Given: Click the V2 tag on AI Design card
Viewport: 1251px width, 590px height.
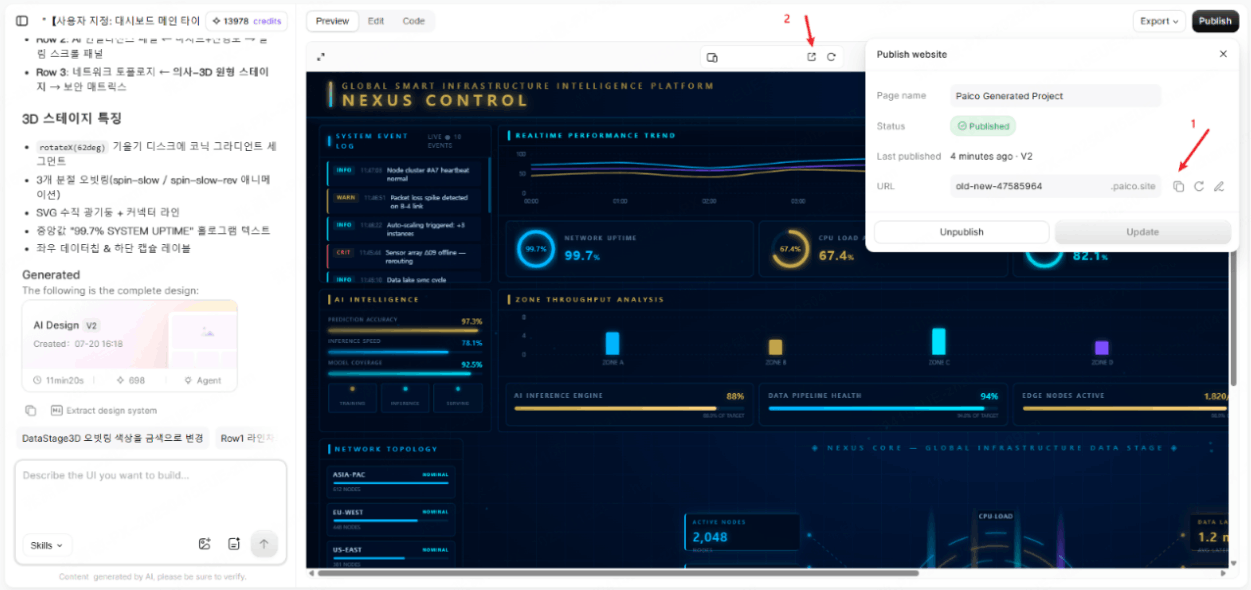Looking at the screenshot, I should pos(91,326).
